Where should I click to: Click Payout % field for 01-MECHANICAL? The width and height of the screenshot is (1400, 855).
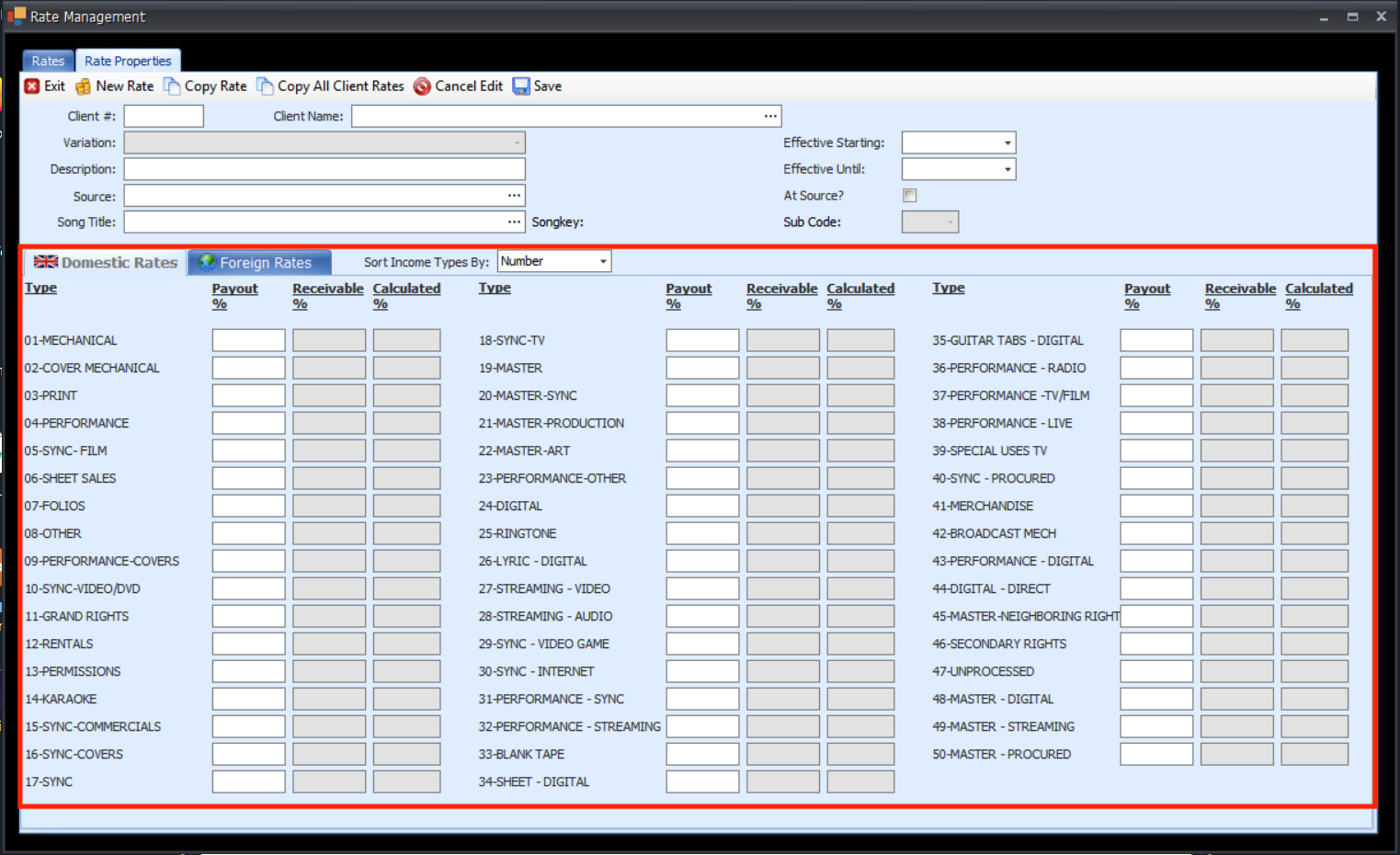[248, 340]
